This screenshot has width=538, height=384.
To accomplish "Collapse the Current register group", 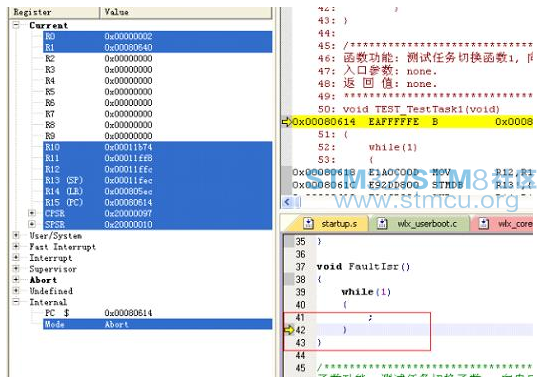I will click(16, 25).
